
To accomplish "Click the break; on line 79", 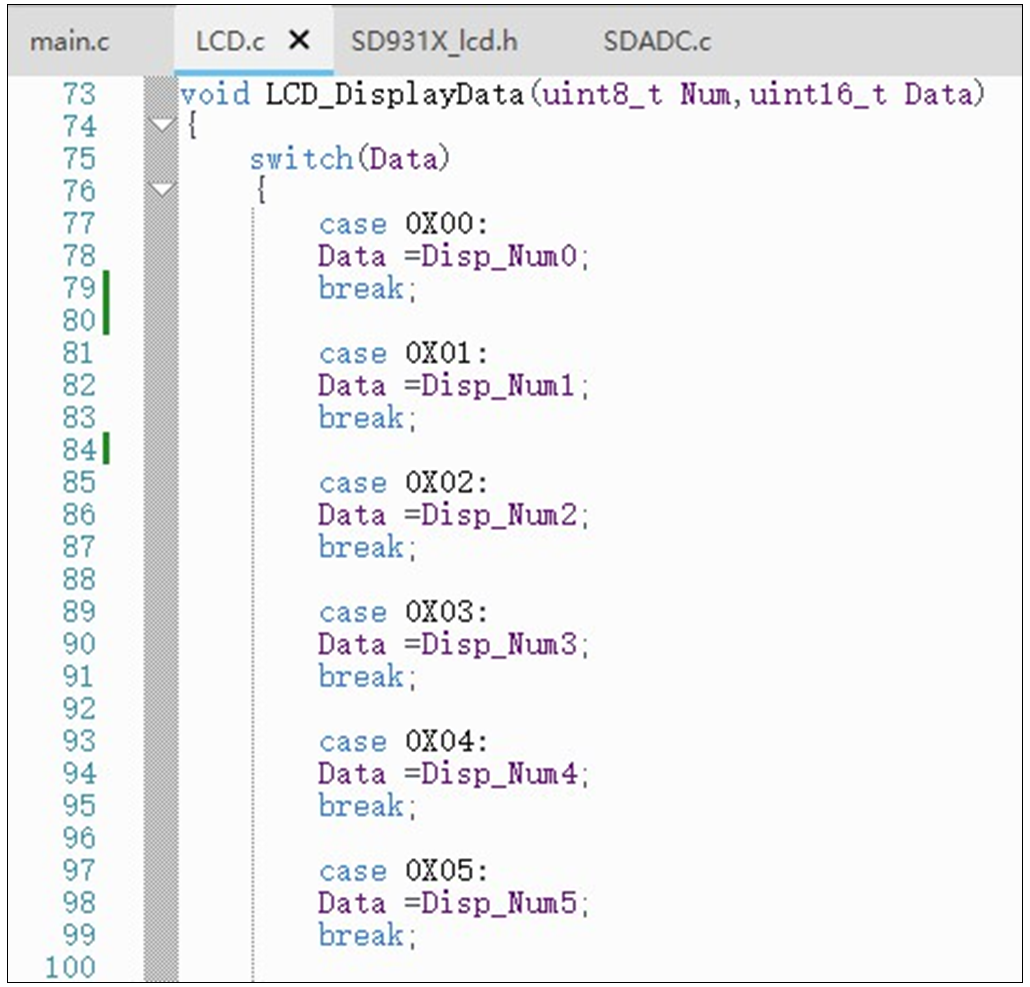I will coord(367,288).
